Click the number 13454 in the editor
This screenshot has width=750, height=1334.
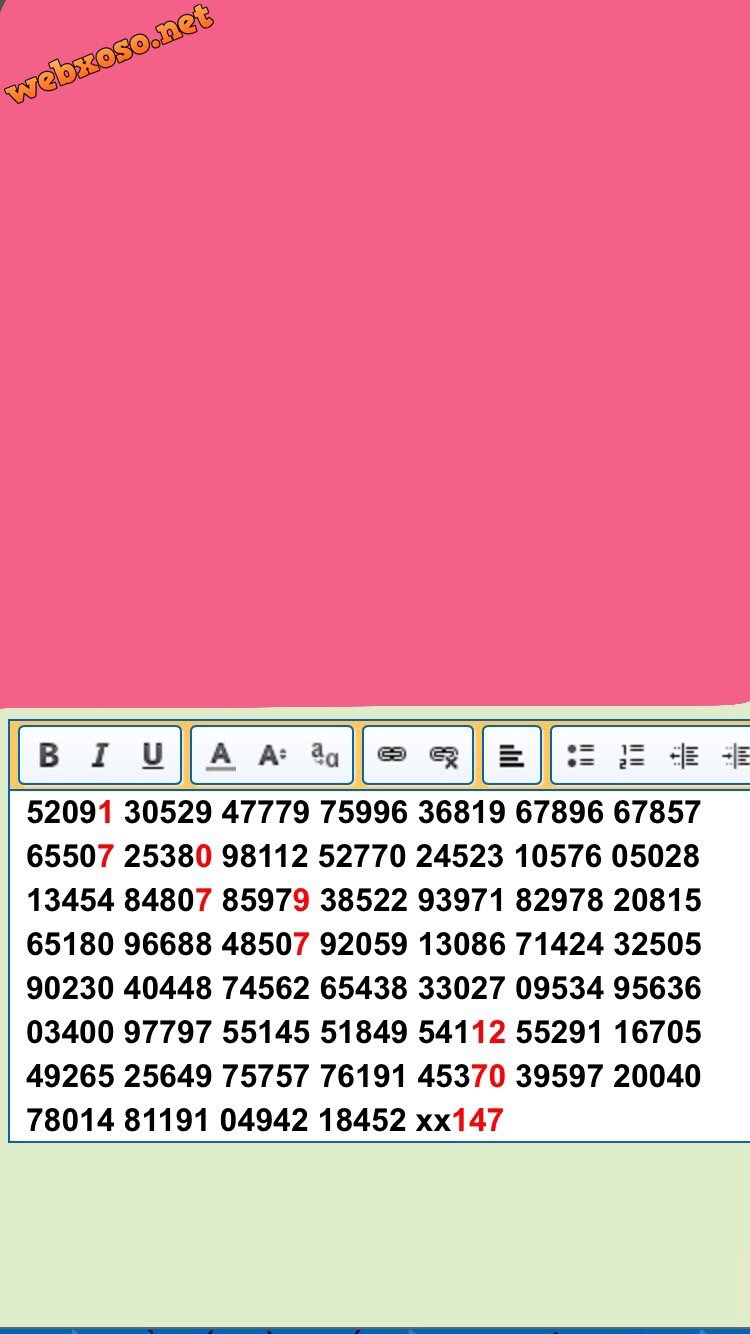[x=70, y=900]
